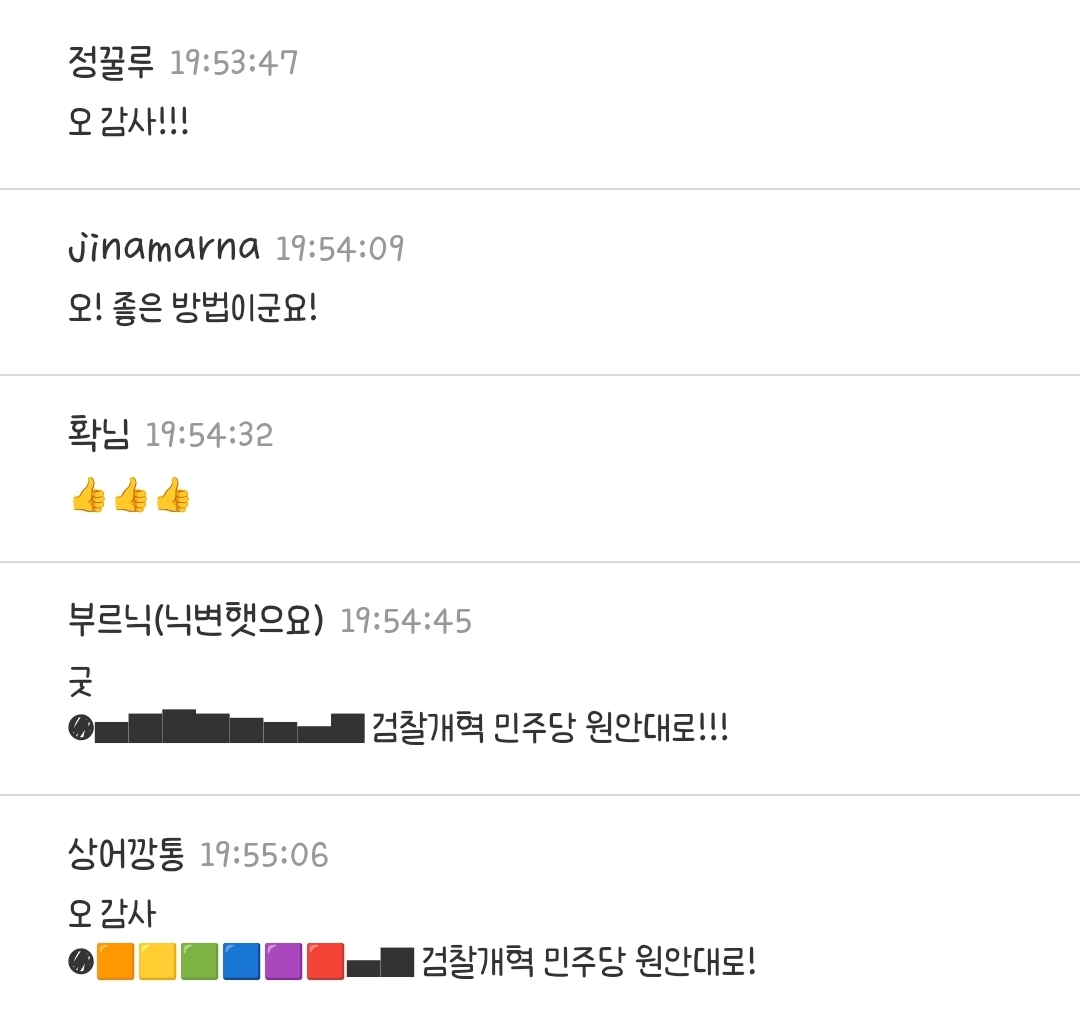Click the comment text 오! 좋은 방법이군요!
This screenshot has height=1026, width=1080.
coord(193,308)
